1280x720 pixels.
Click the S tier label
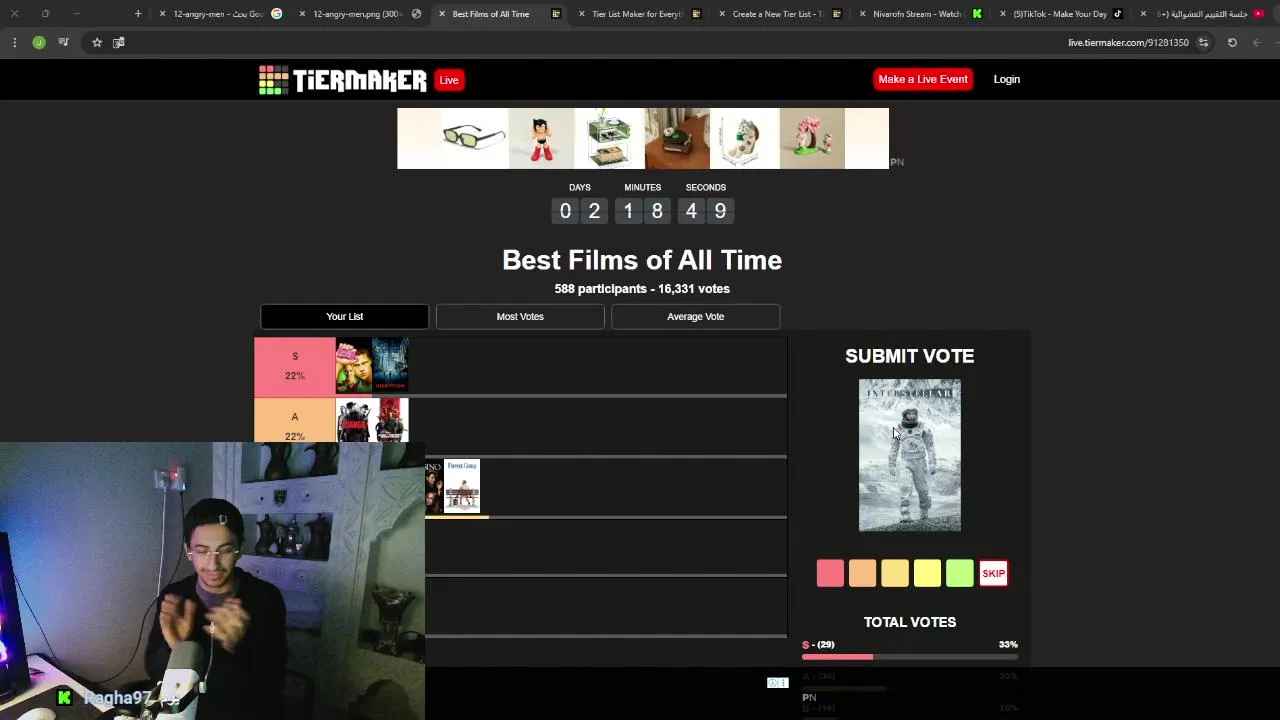(x=295, y=366)
